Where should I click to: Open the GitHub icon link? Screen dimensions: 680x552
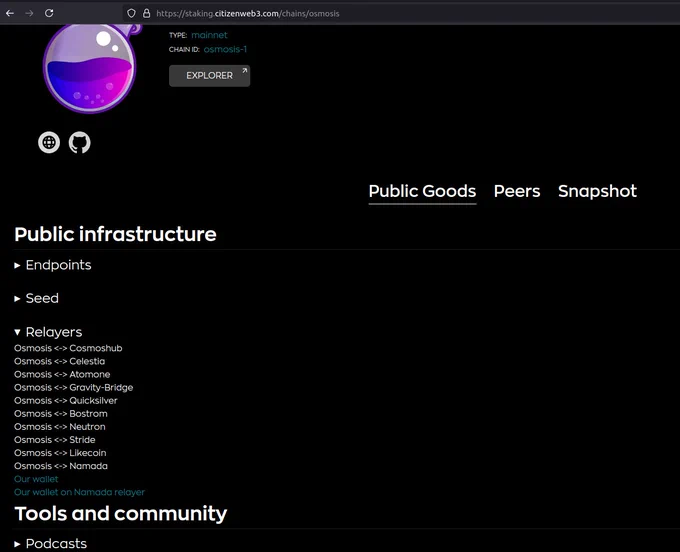(x=80, y=143)
